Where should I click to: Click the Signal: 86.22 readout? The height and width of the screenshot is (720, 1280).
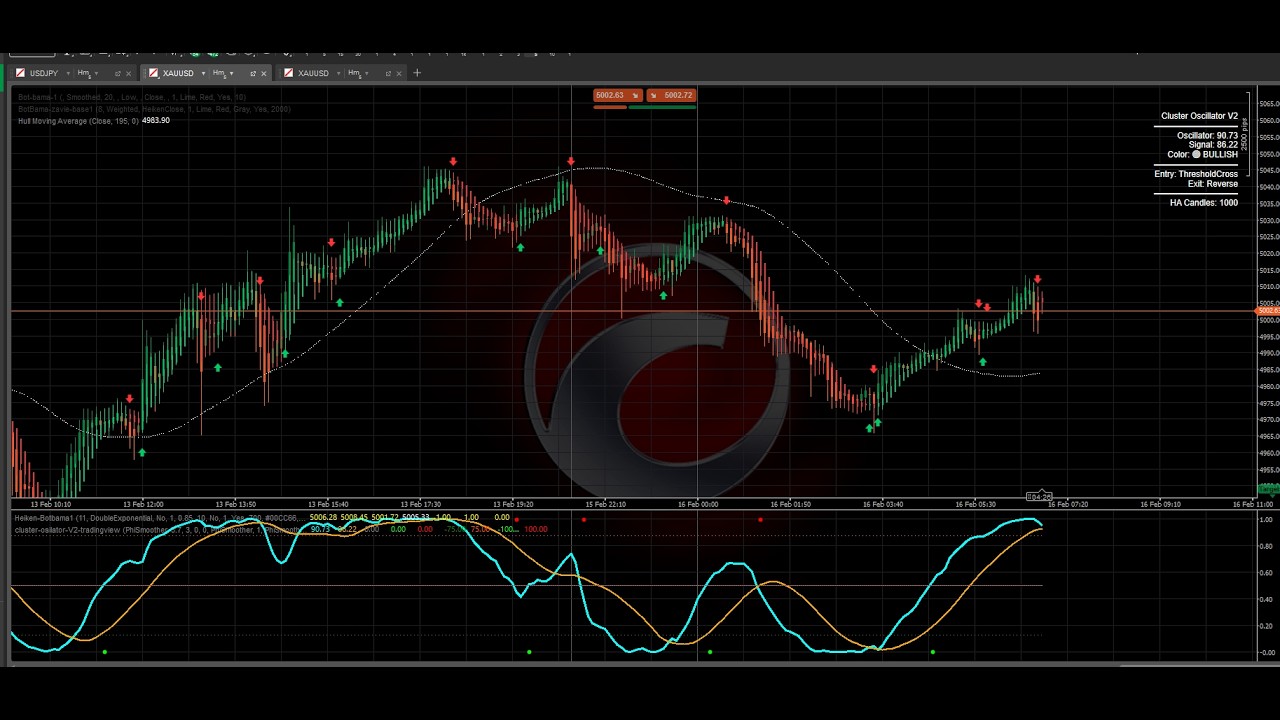(1213, 145)
